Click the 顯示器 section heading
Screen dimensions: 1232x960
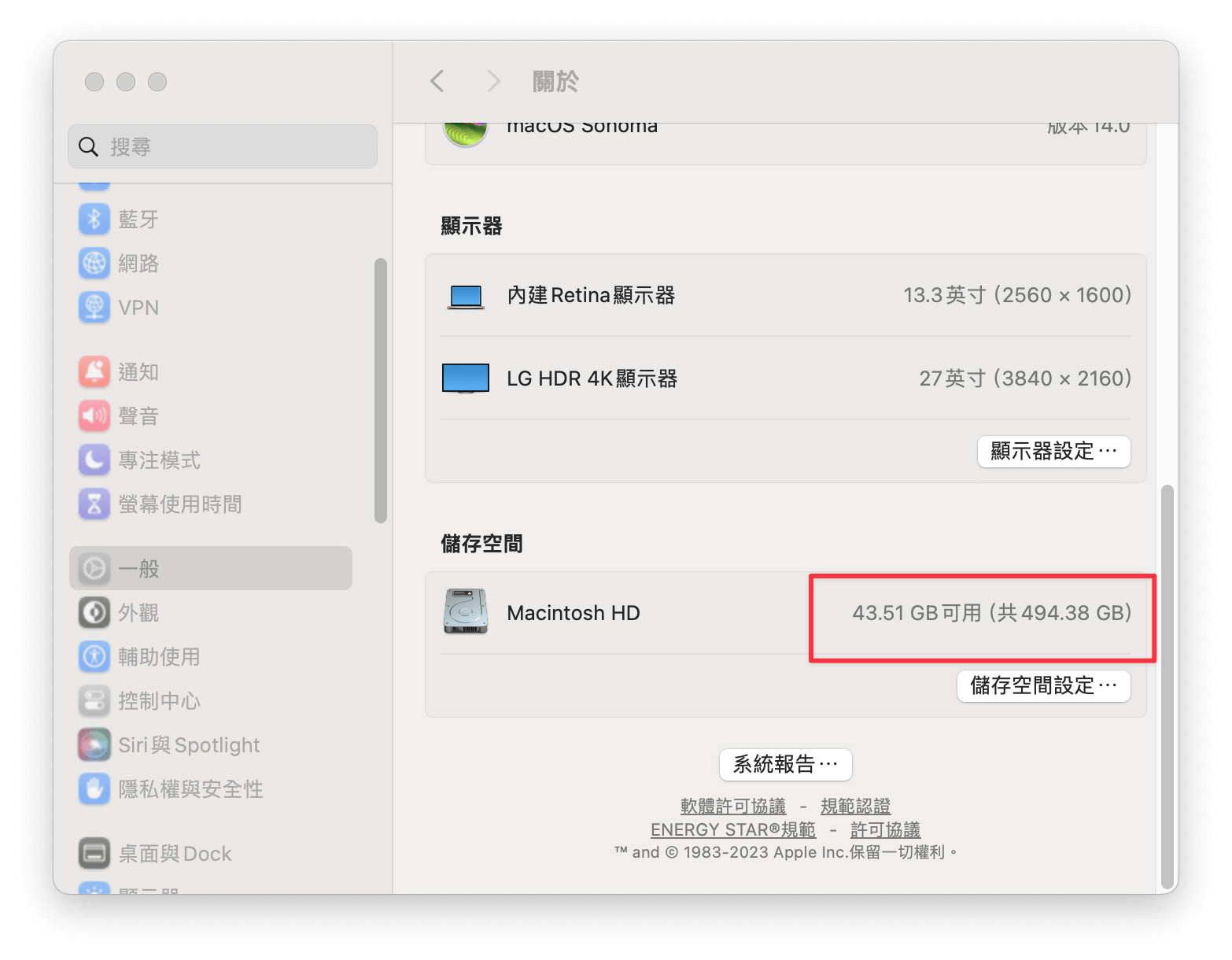point(471,227)
